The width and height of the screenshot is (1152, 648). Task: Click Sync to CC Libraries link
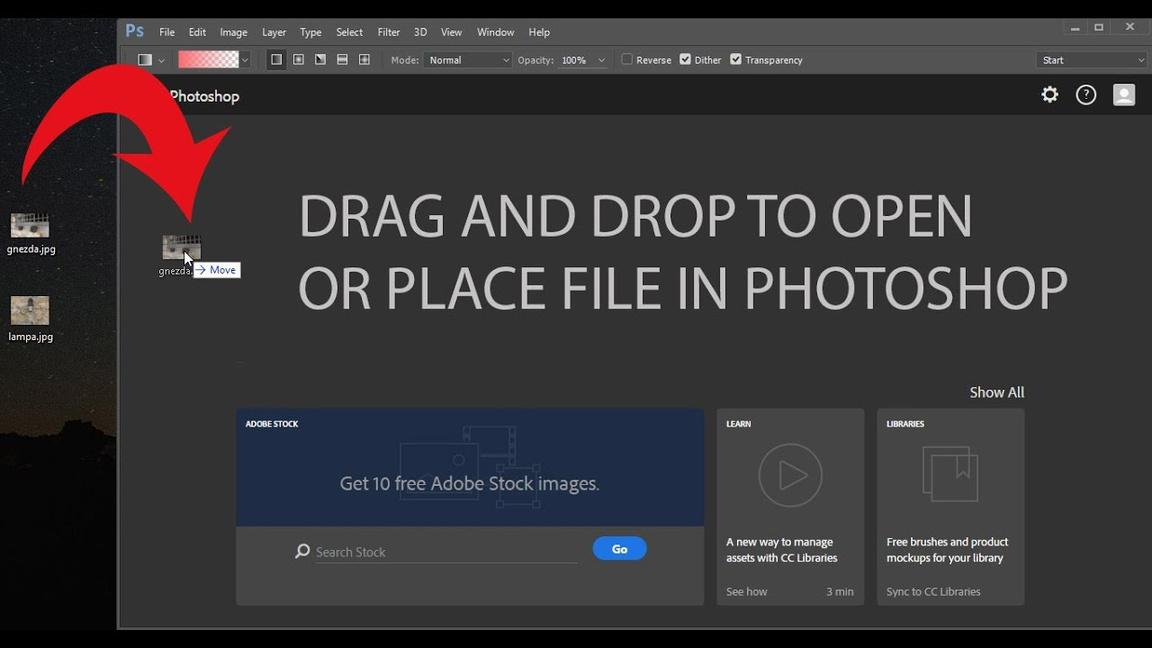point(933,591)
